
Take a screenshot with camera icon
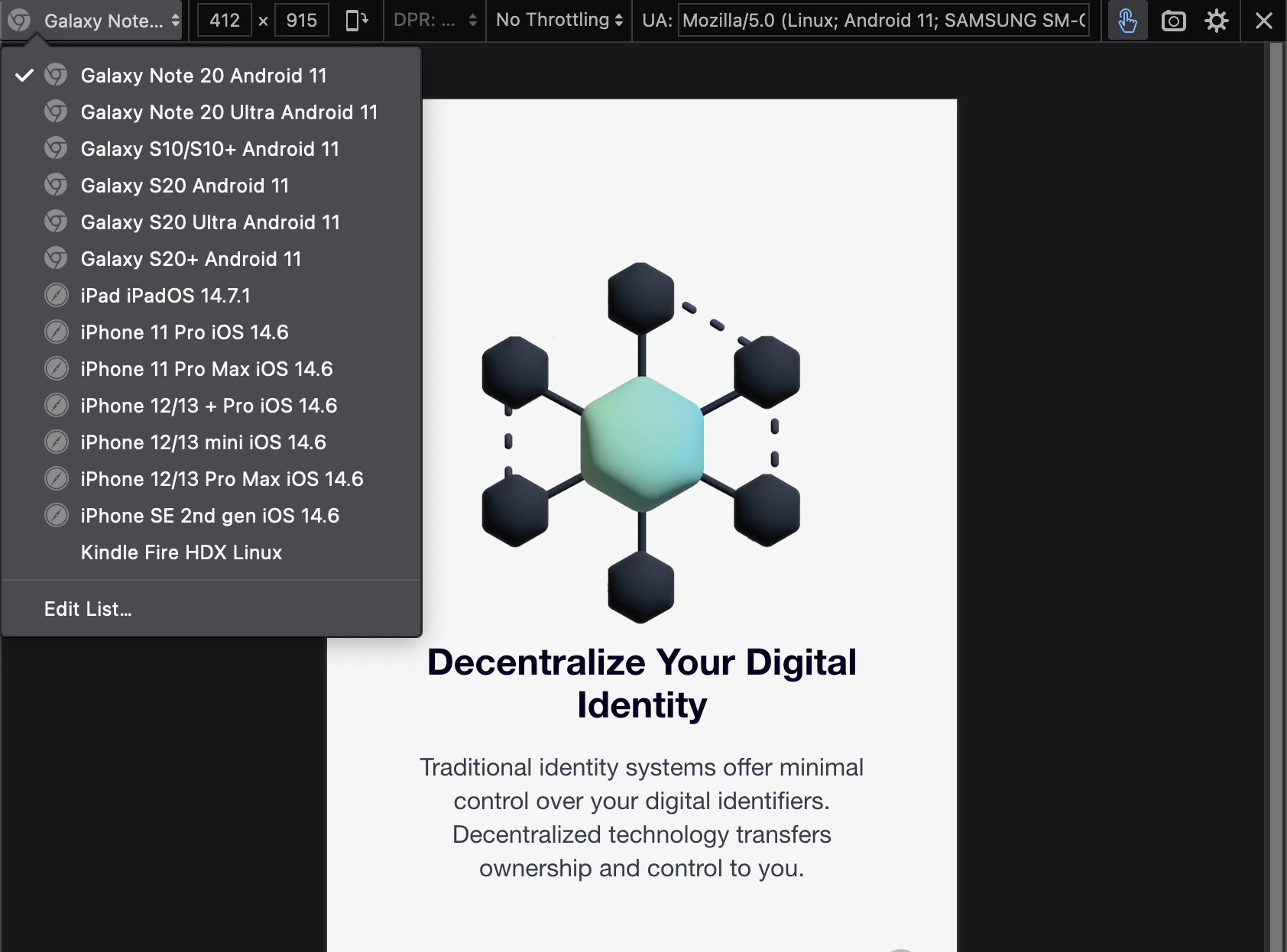point(1173,21)
